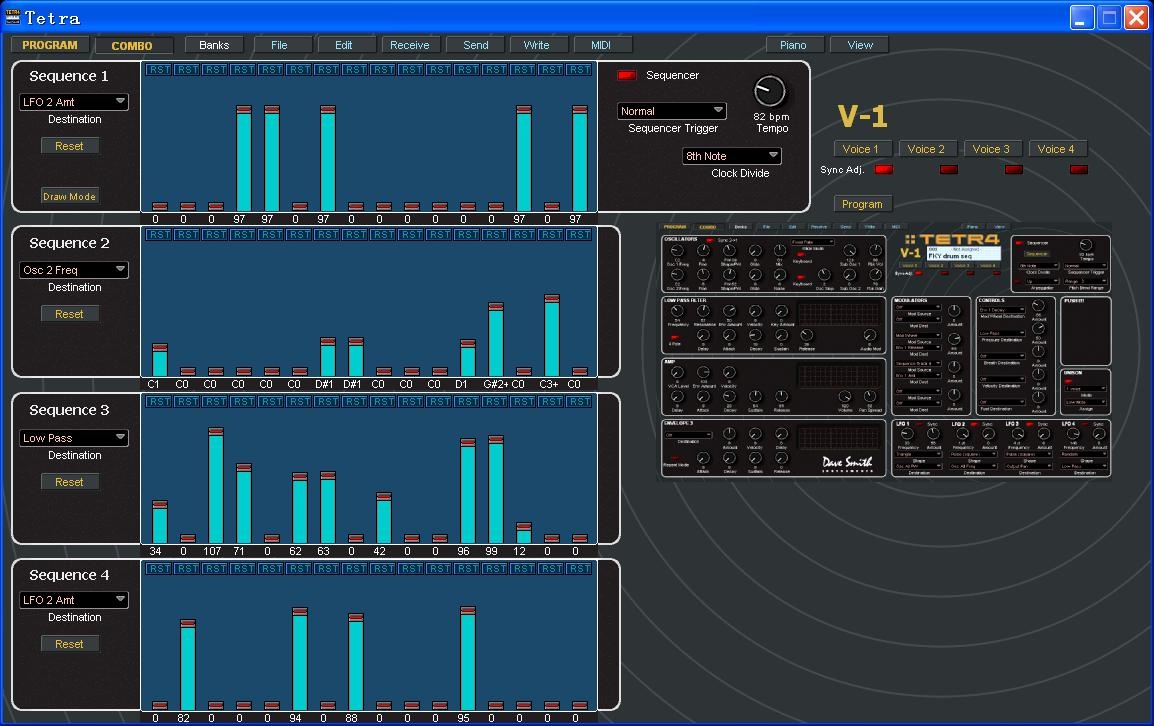Viewport: 1154px width, 726px height.
Task: Open the Clock Divide dropdown
Action: pos(732,156)
